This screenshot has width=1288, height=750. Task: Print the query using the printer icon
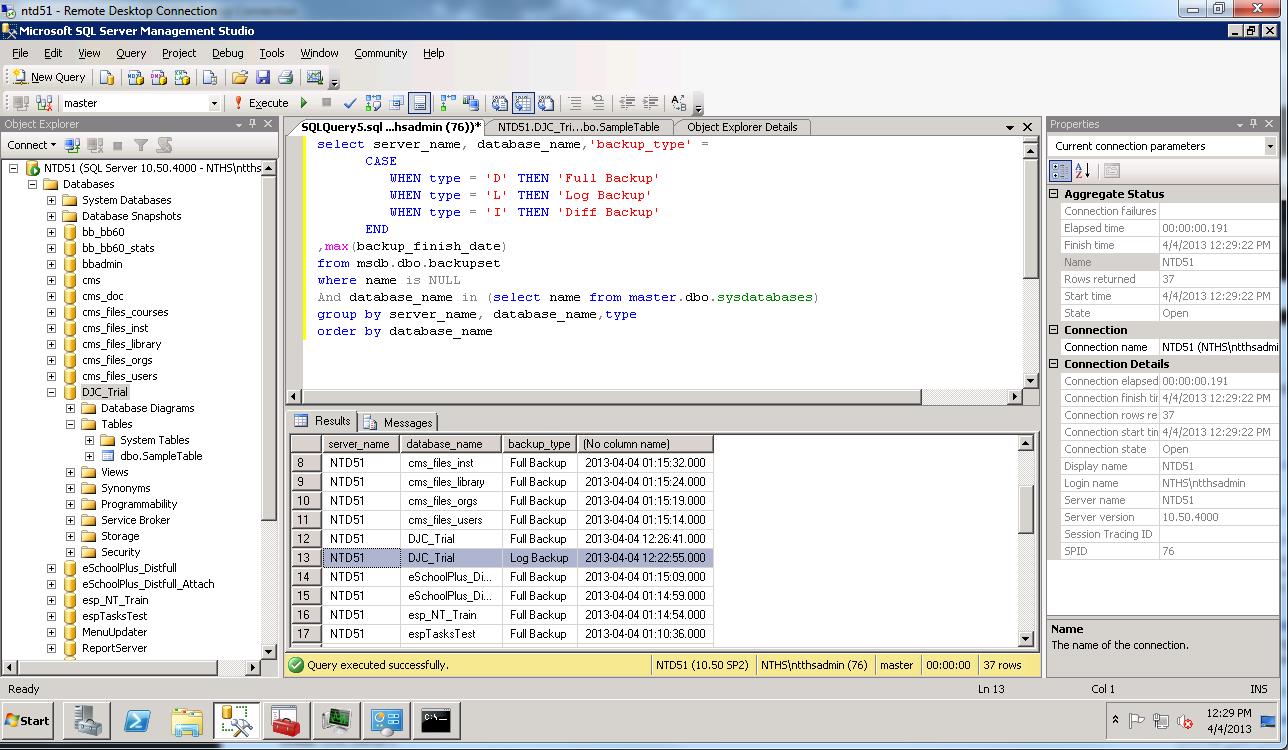285,77
